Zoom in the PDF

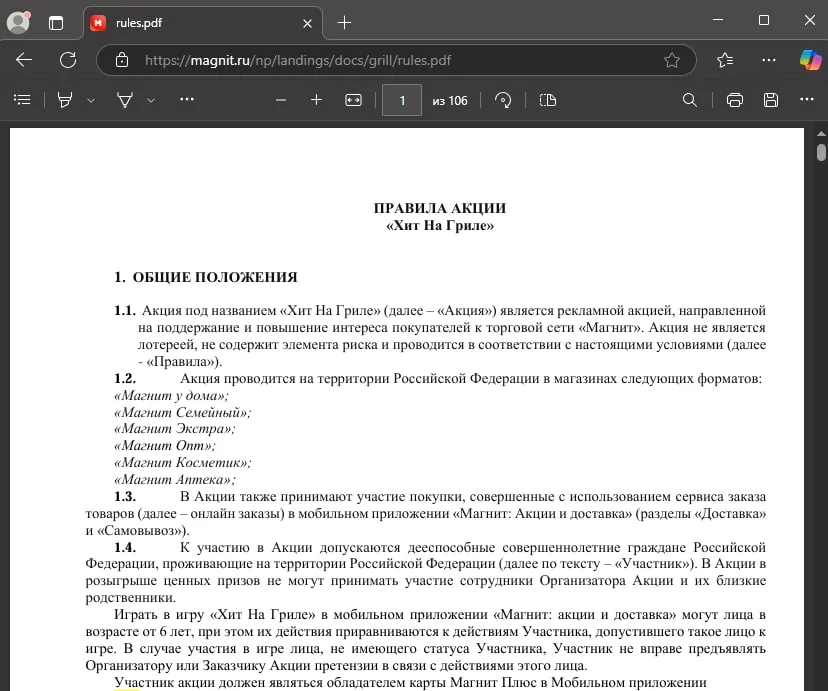316,100
